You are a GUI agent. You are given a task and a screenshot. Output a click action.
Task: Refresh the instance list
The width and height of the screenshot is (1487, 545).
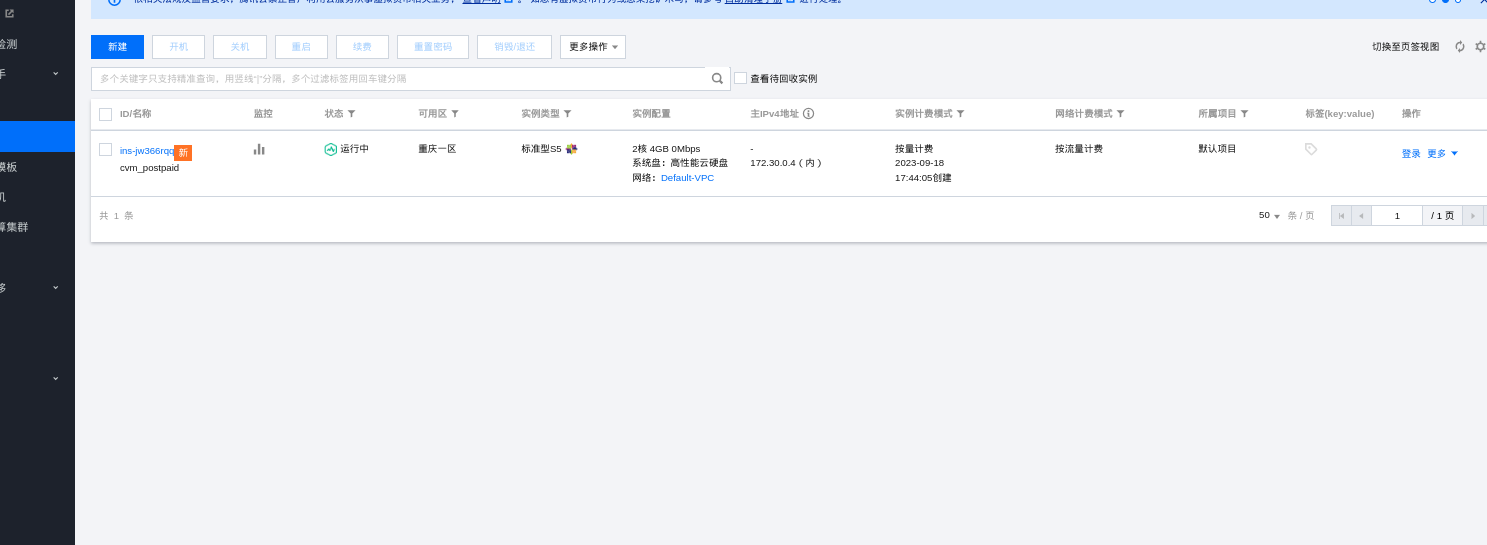point(1460,47)
